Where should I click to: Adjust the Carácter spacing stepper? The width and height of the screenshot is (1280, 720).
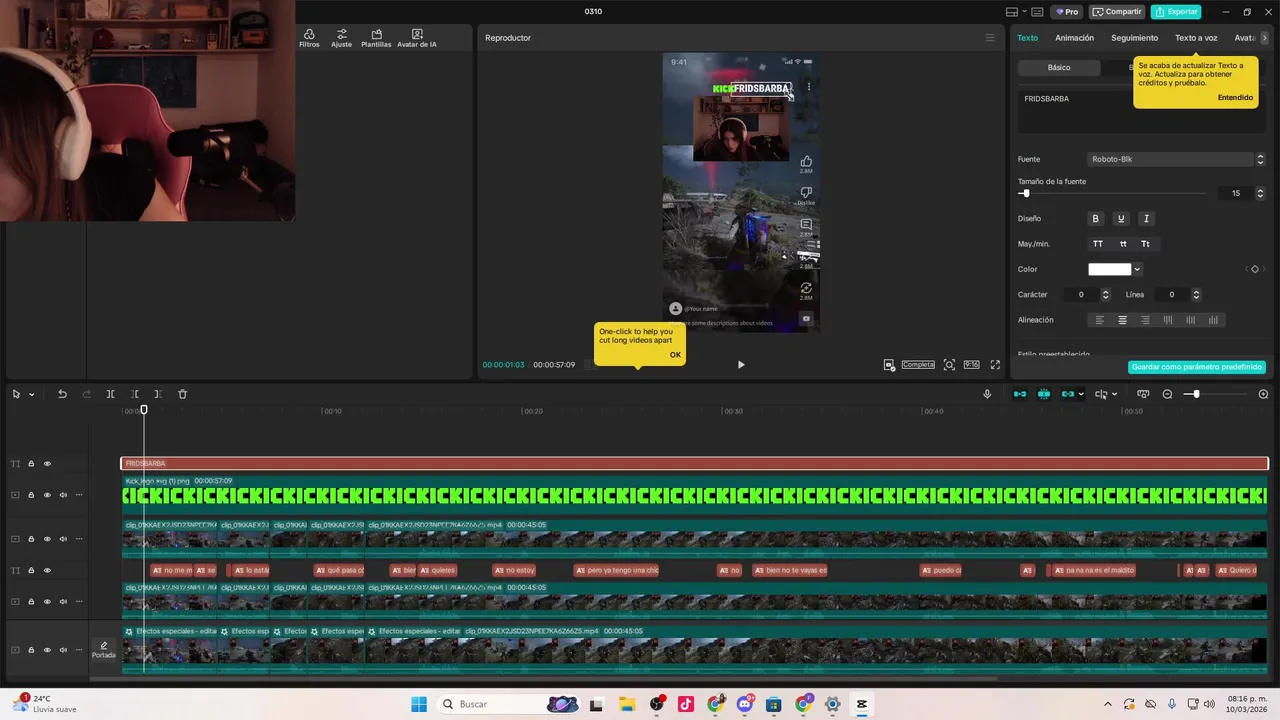click(x=1105, y=295)
